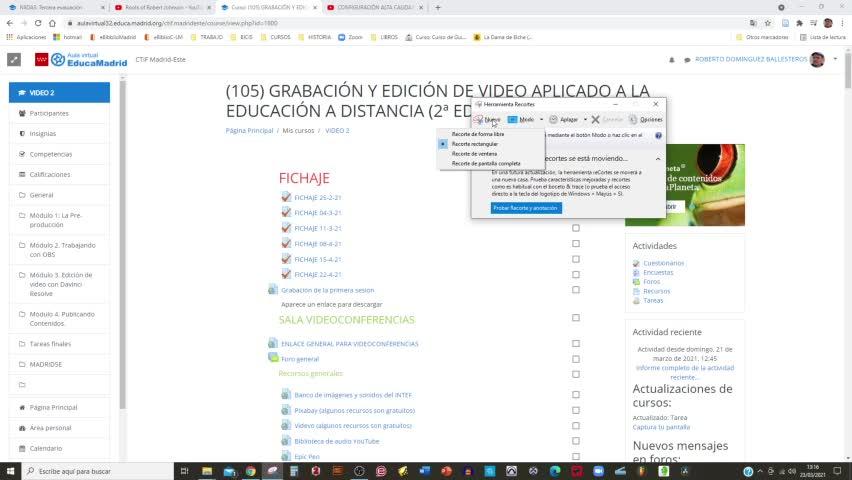The height and width of the screenshot is (480, 852).
Task: Click the EducaMadrid Aula Virtual logo
Action: pyautogui.click(x=81, y=59)
